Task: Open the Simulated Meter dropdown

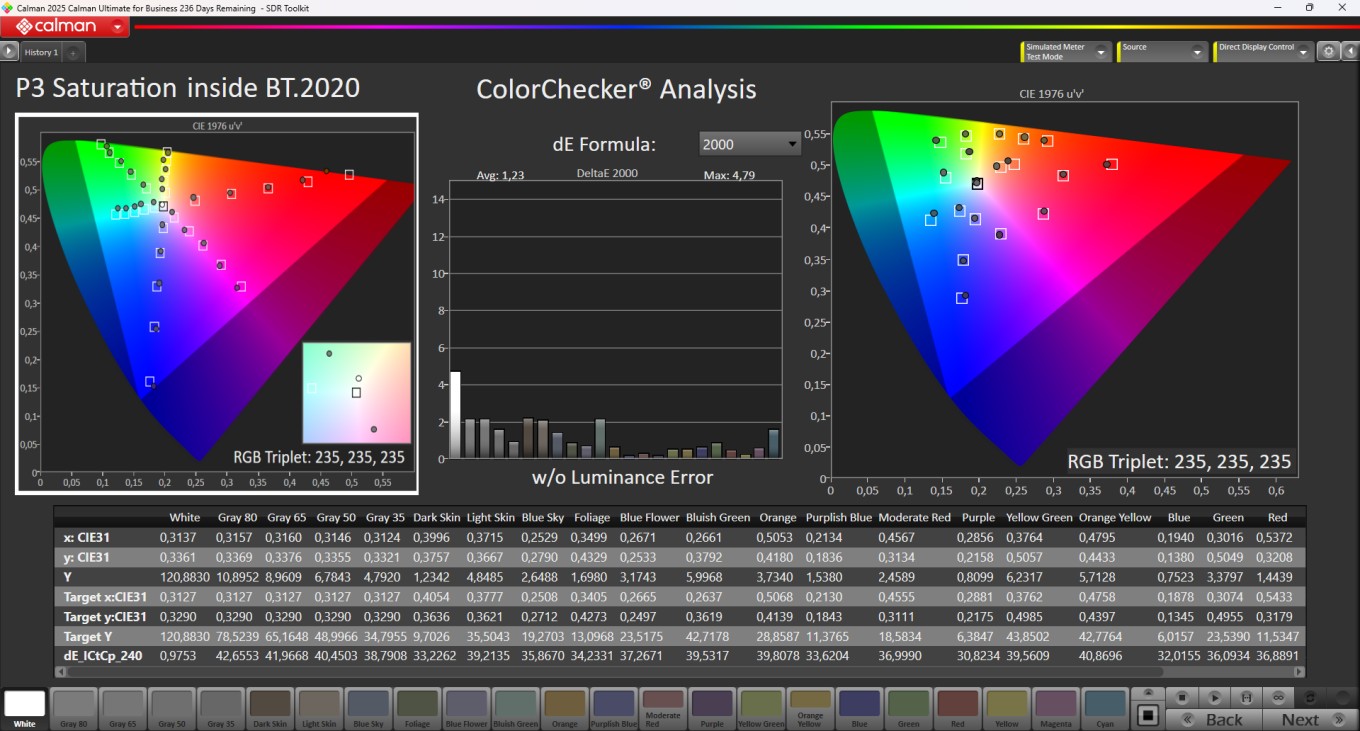Action: pyautogui.click(x=1066, y=52)
